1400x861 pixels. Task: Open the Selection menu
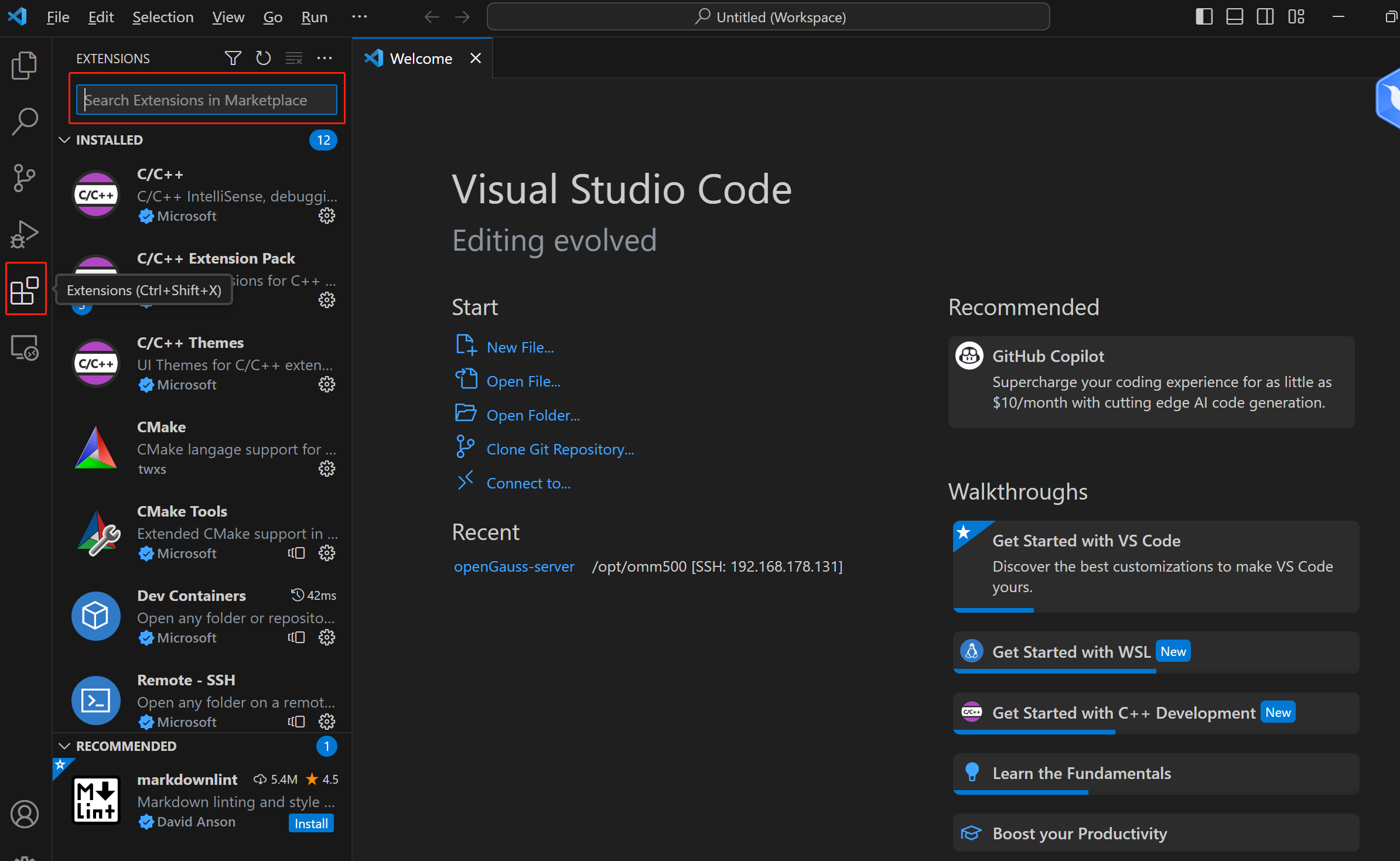pyautogui.click(x=163, y=17)
